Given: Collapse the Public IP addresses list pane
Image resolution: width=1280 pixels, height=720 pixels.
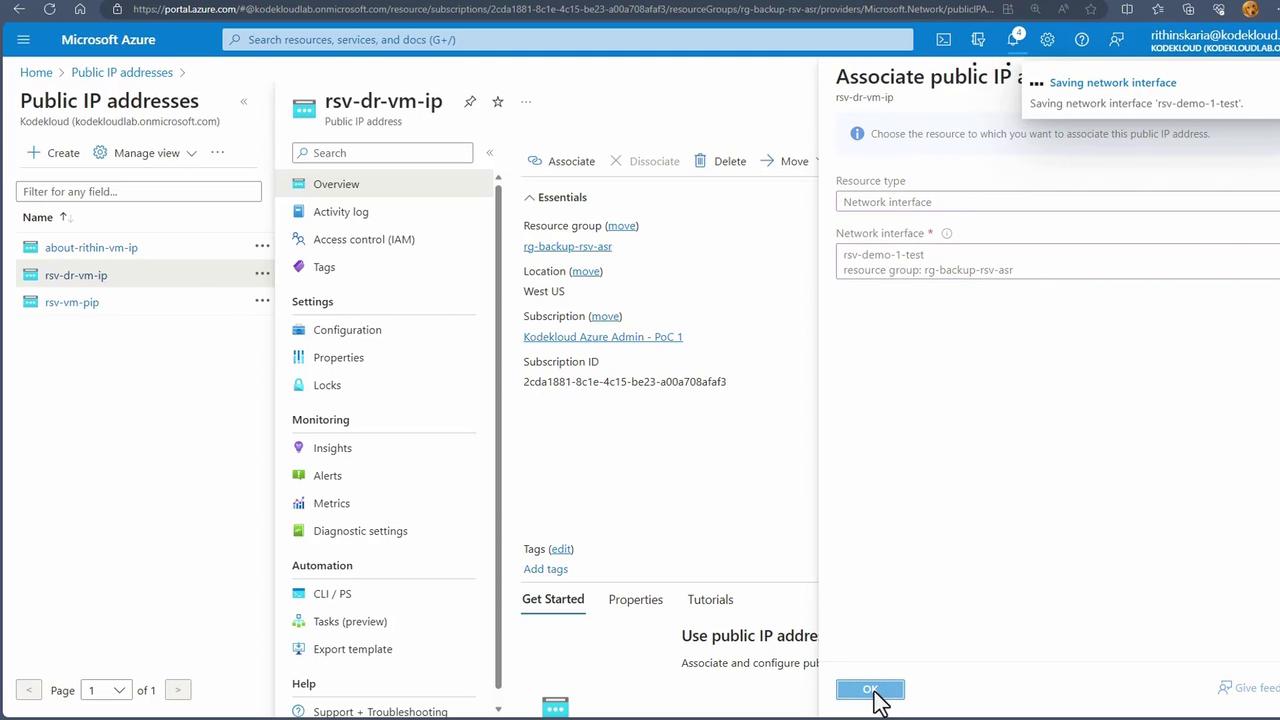Looking at the screenshot, I should pyautogui.click(x=243, y=101).
